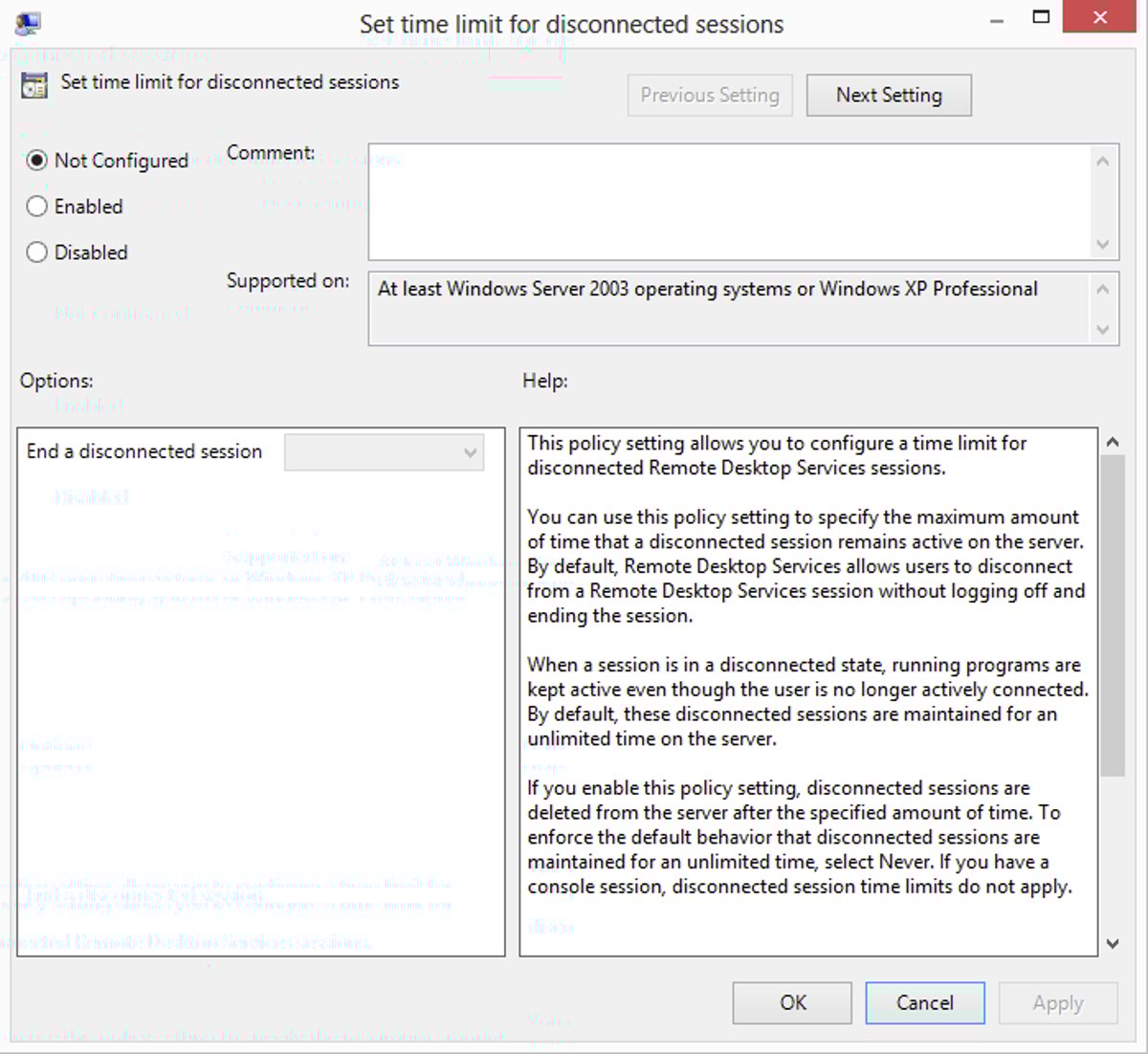This screenshot has height=1054, width=1148.
Task: Open the End a disconnected session dropdown
Action: click(383, 451)
